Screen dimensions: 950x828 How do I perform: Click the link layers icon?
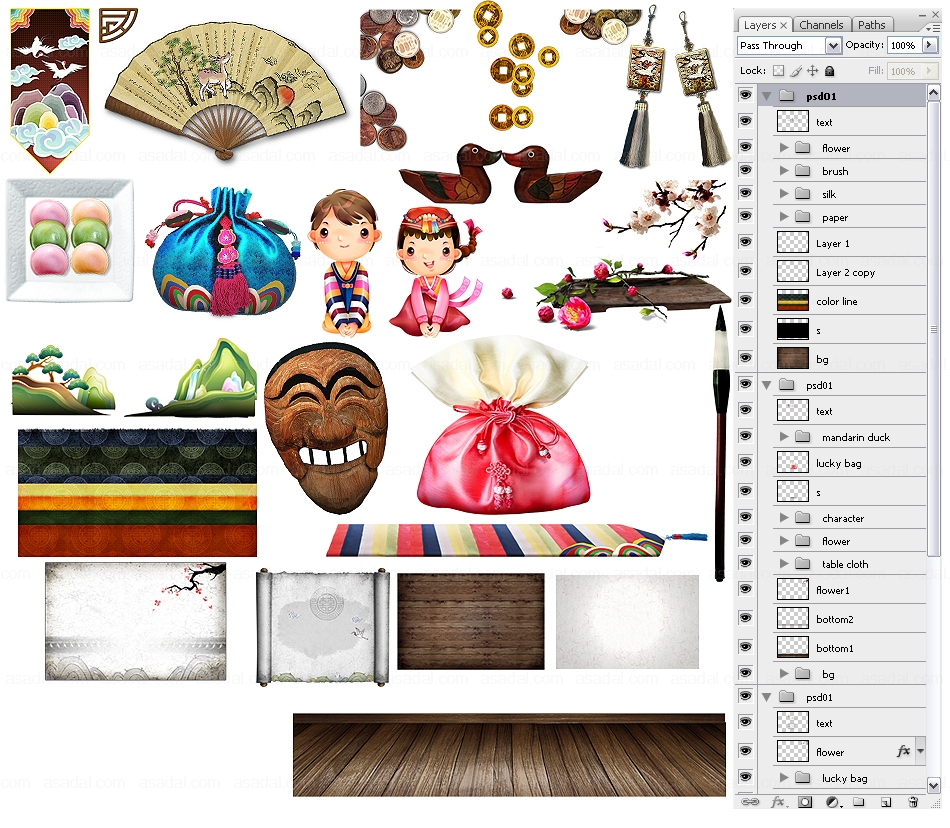pos(751,802)
